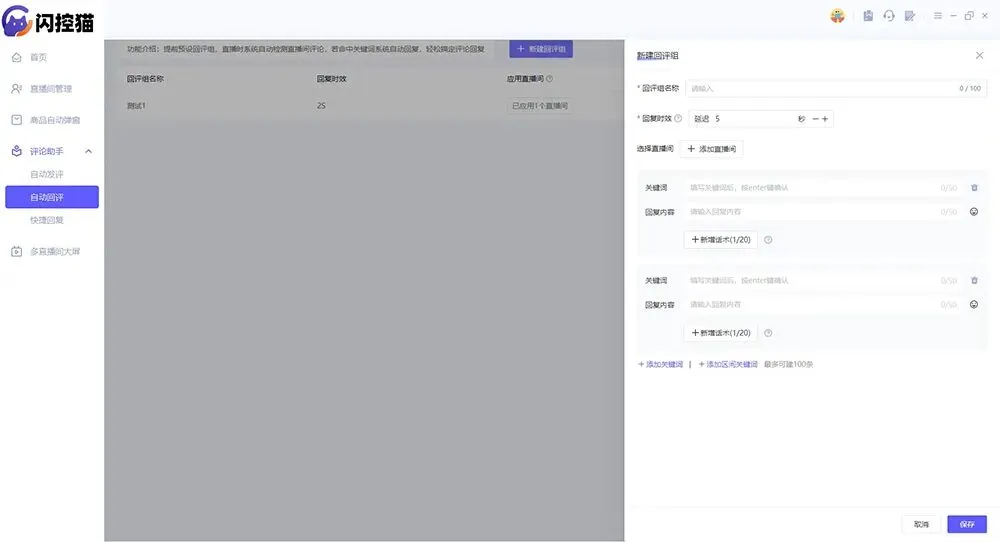Open the user avatar in title bar

(837, 16)
